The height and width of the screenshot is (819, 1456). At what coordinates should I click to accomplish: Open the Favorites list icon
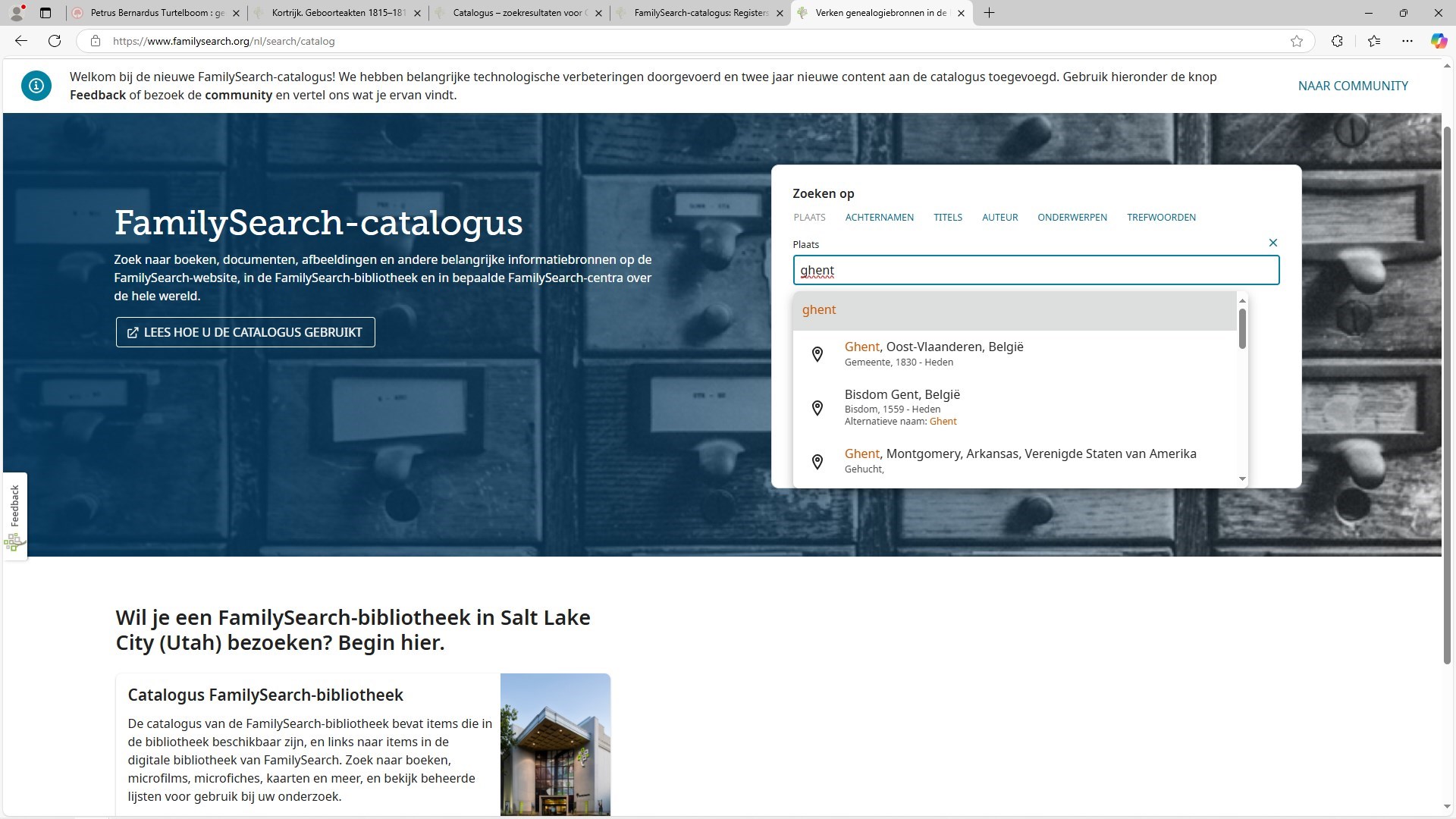(1373, 41)
